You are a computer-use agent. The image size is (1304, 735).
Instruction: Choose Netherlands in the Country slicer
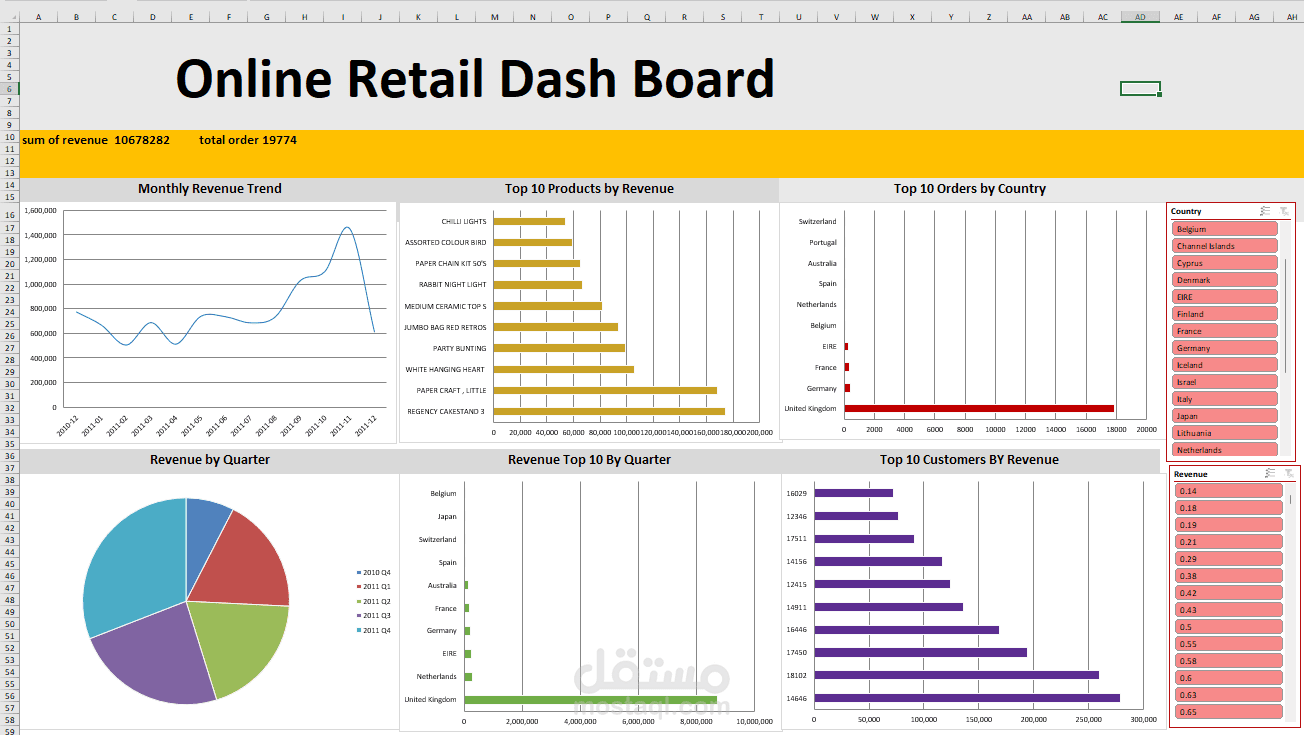(x=1225, y=450)
